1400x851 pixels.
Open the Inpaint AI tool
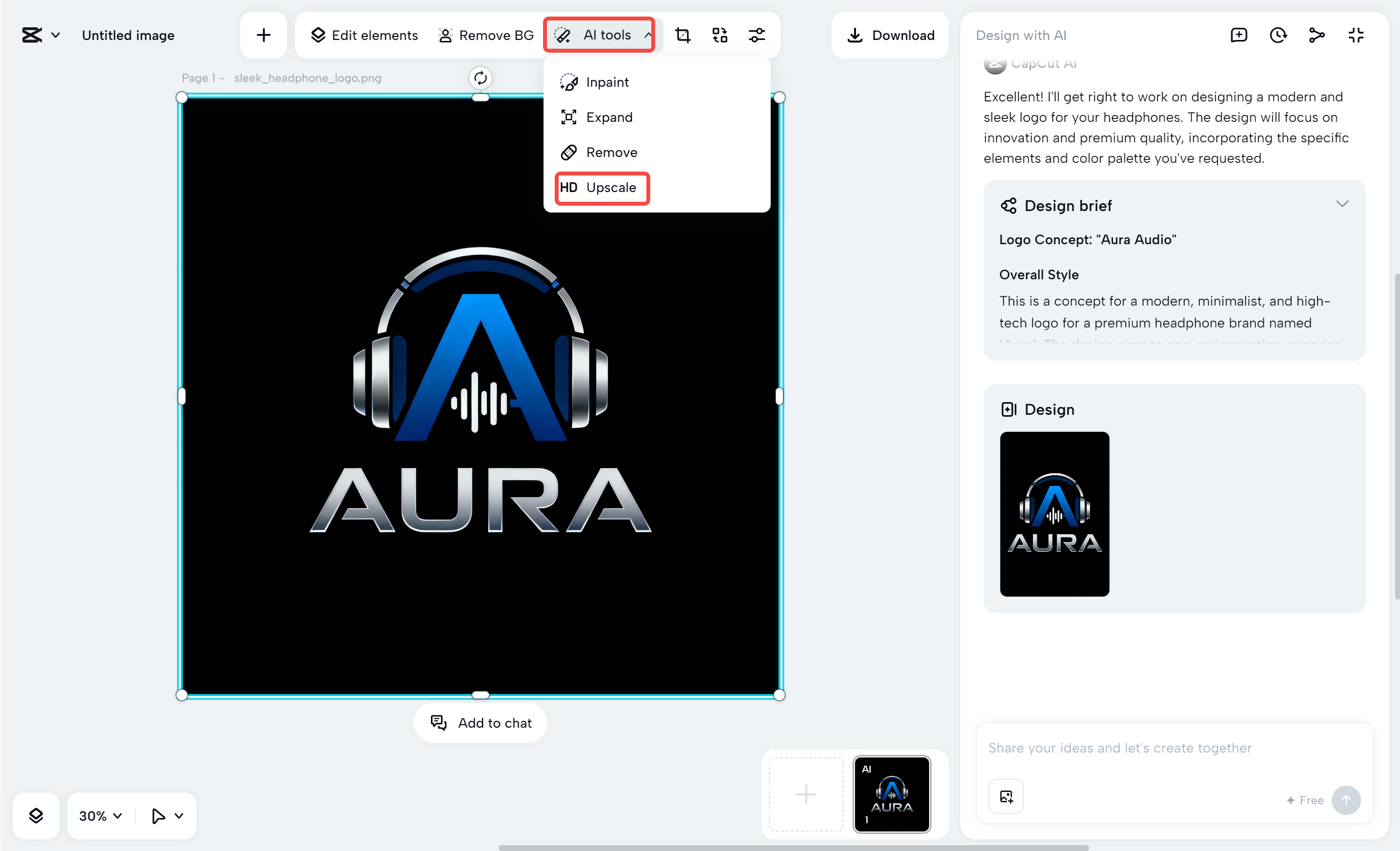(x=607, y=82)
